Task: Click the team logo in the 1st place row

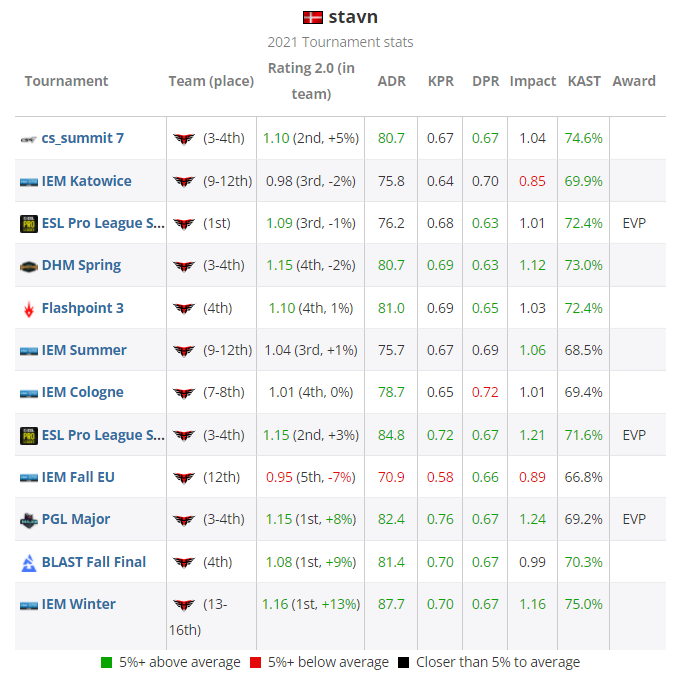Action: click(184, 224)
